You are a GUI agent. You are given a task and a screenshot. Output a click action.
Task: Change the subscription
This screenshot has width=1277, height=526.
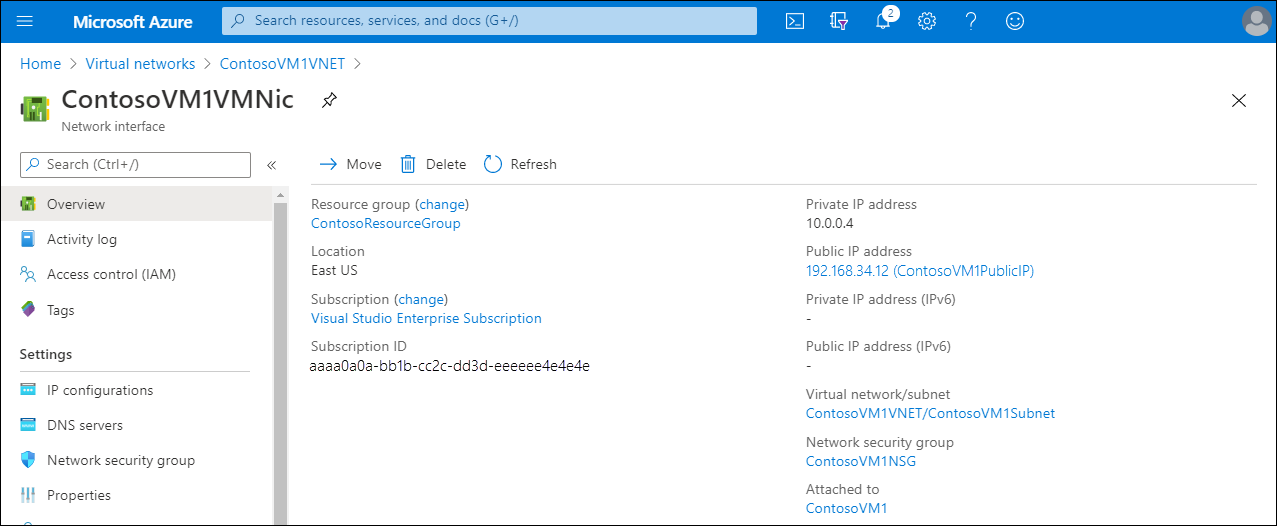[420, 299]
